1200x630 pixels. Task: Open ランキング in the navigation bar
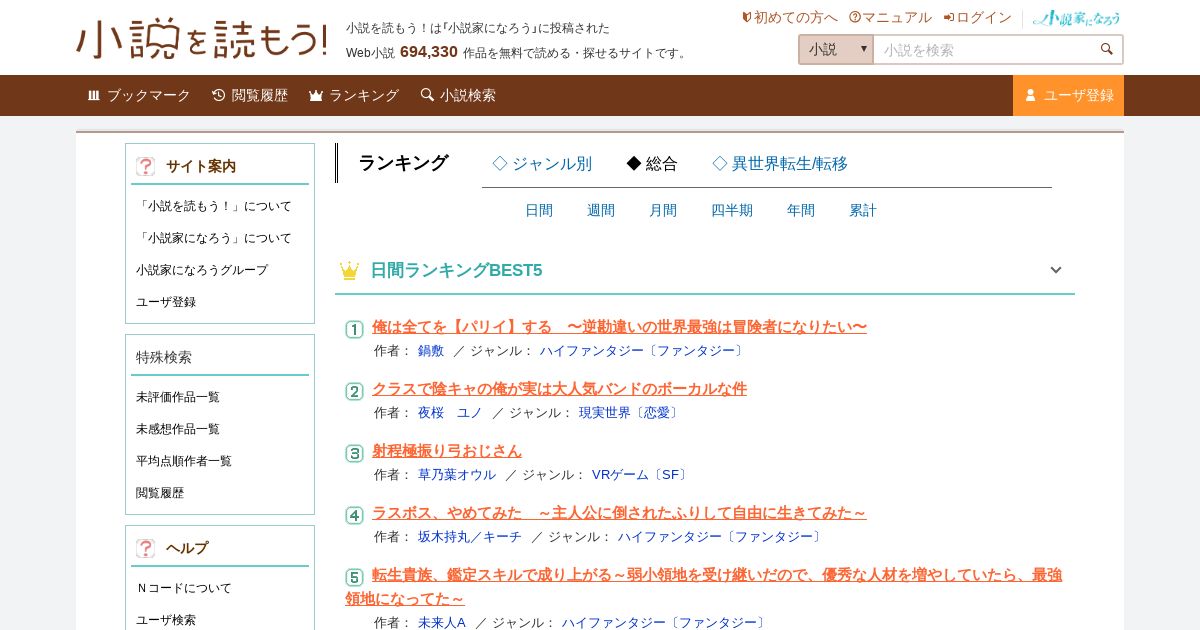354,95
